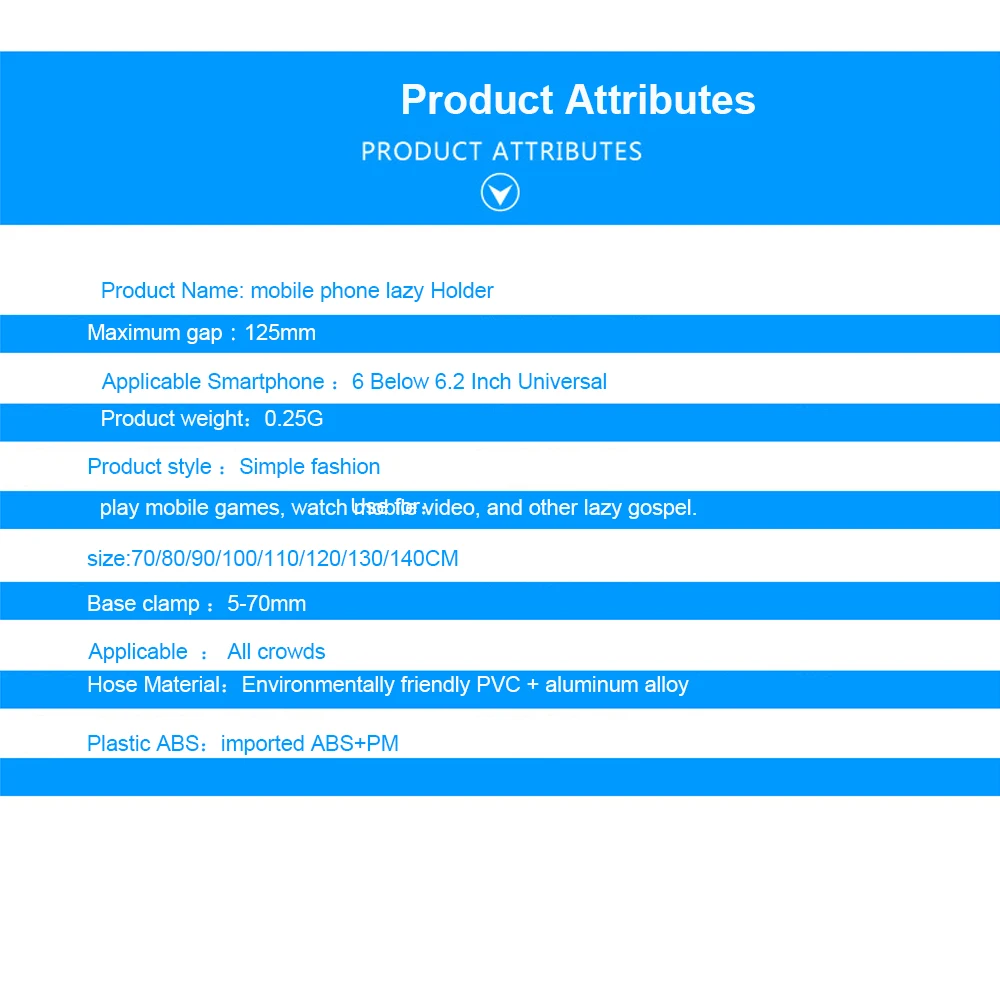
Task: Click the "Base clamp: 5-70mm" row
Action: pyautogui.click(x=500, y=601)
